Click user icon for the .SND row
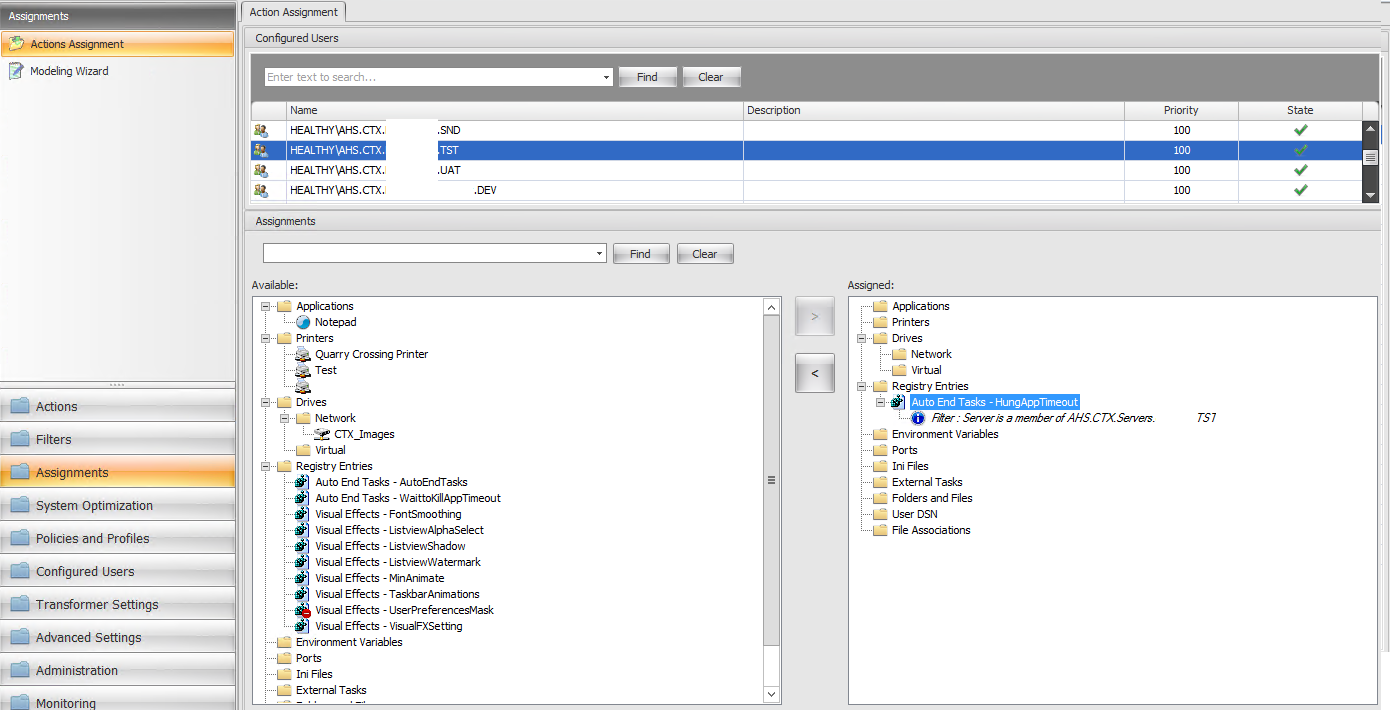 (261, 130)
